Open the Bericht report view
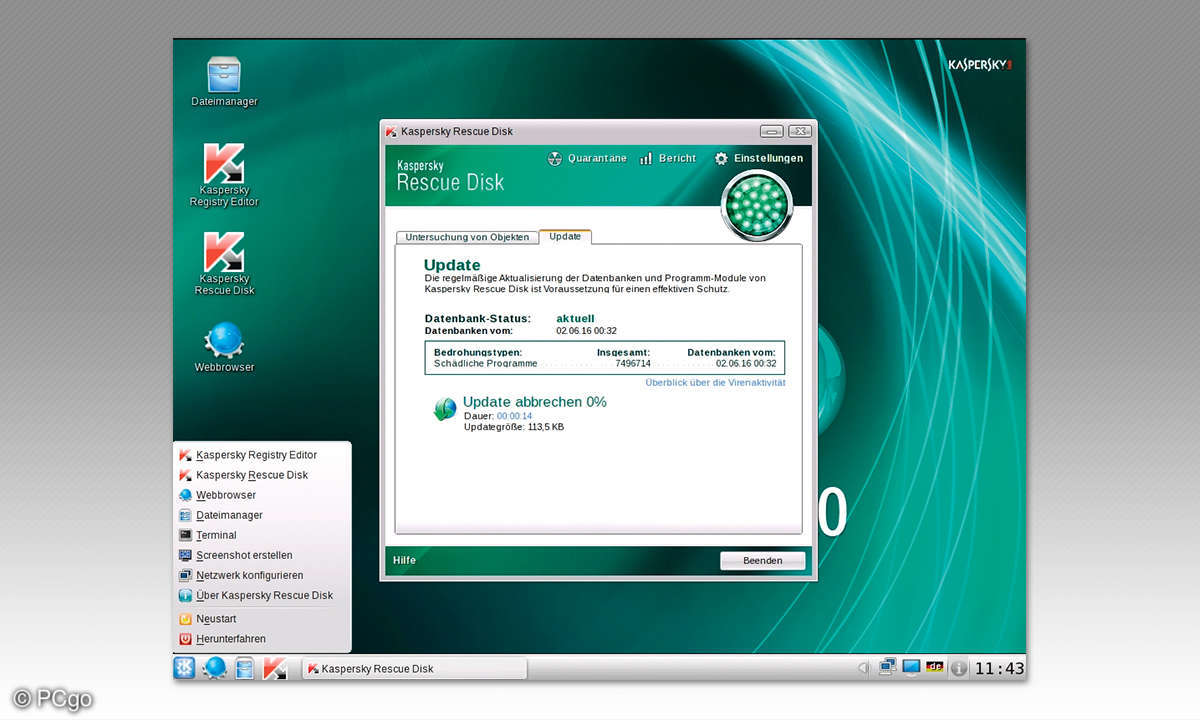Viewport: 1200px width, 720px height. (667, 158)
